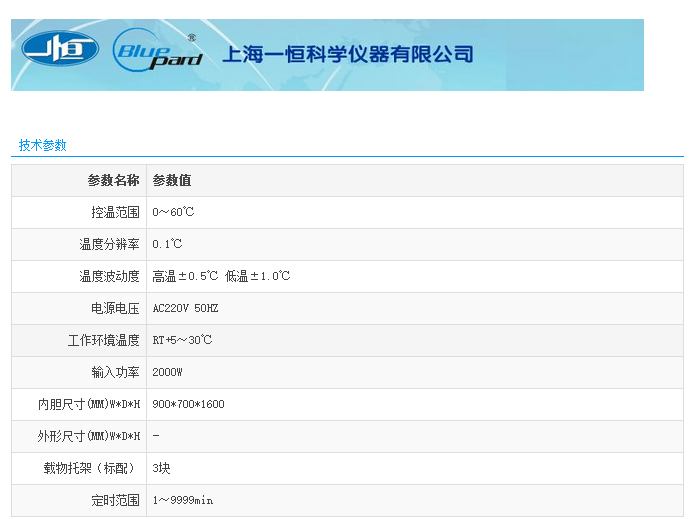Screen dimensions: 693x519
Task: Click the 1～9999min timer range value
Action: (x=183, y=501)
